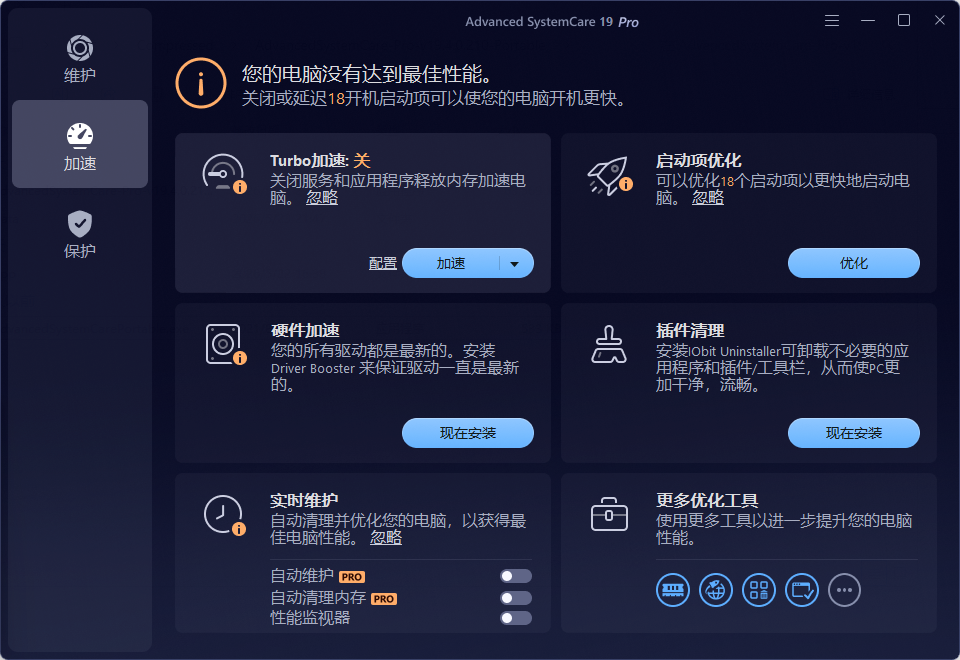
Task: Click the 性能监视器 label
Action: 310,618
